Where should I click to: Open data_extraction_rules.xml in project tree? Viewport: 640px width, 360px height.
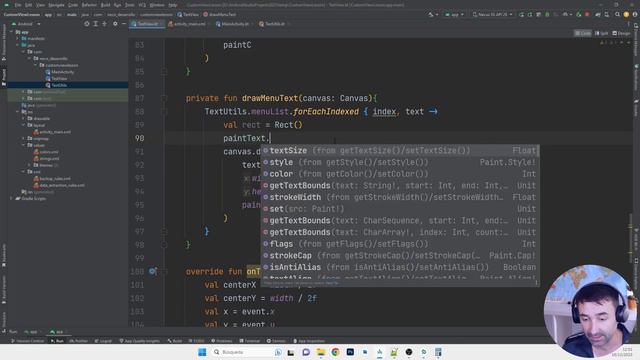59,185
